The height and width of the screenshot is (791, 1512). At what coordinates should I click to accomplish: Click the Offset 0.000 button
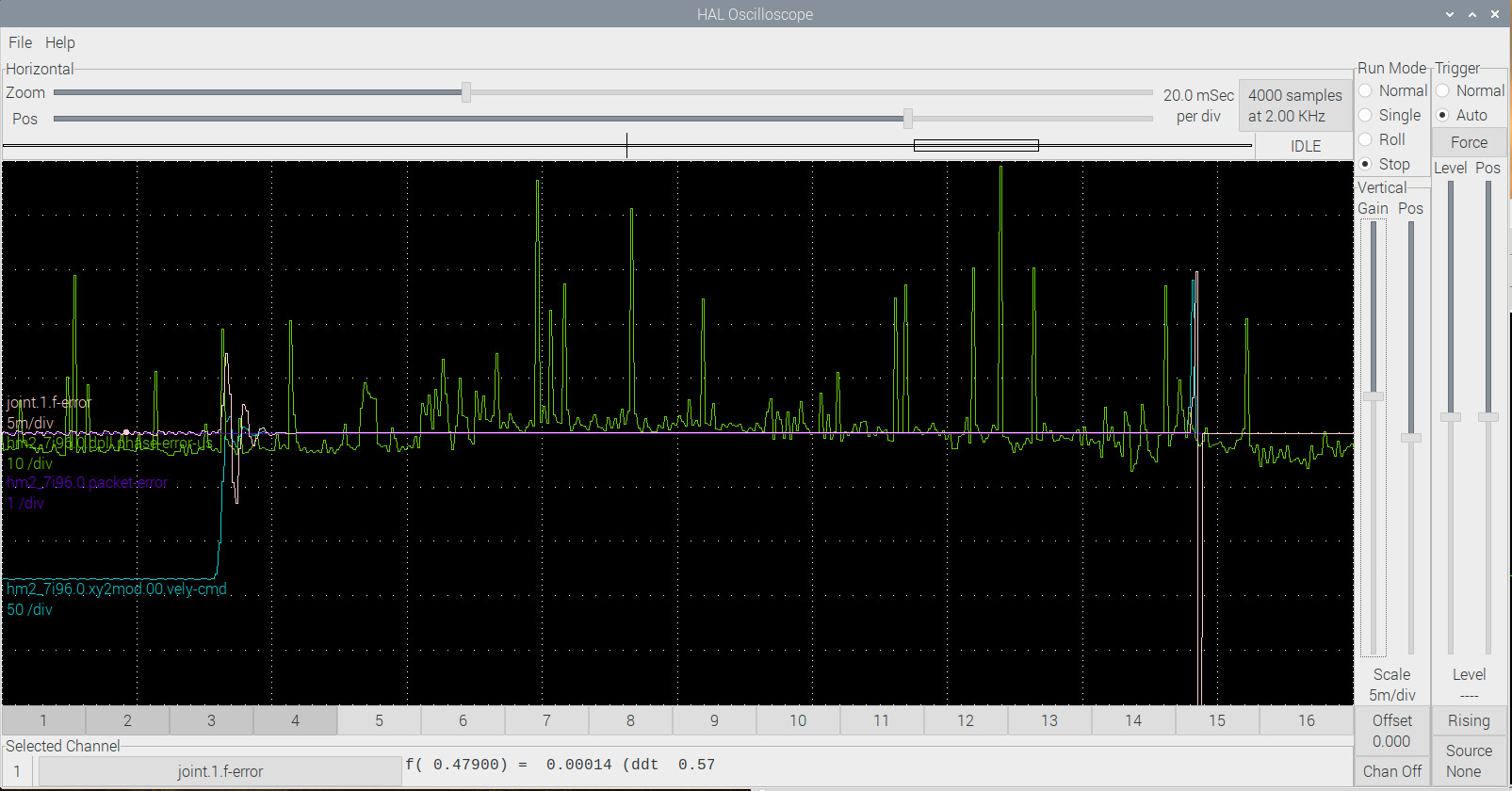click(1391, 731)
